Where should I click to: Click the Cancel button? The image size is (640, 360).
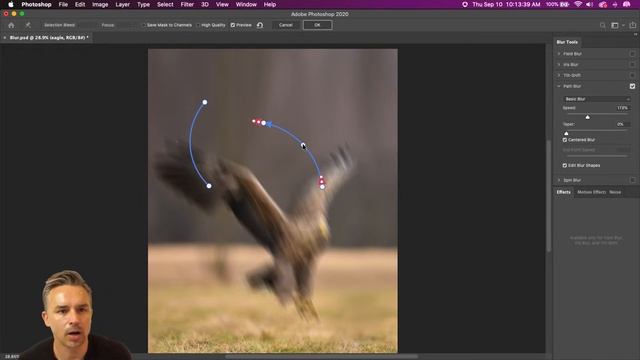(286, 25)
